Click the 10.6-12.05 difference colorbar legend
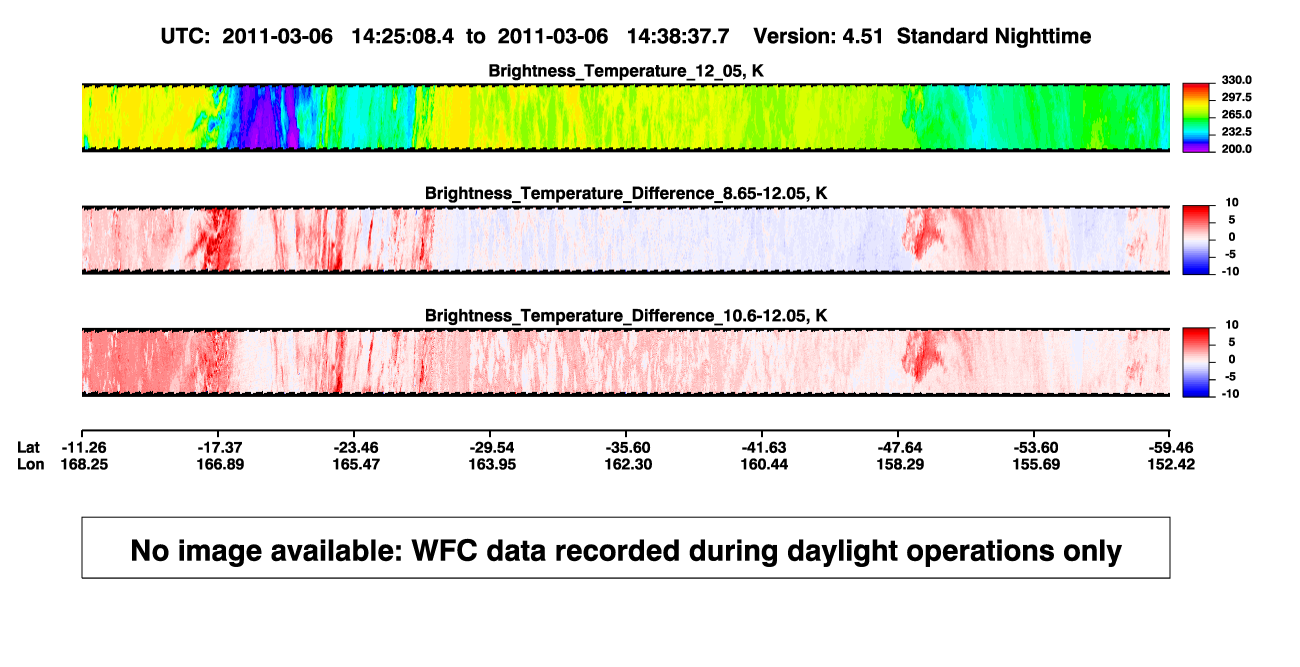1300x667 pixels. 1197,361
